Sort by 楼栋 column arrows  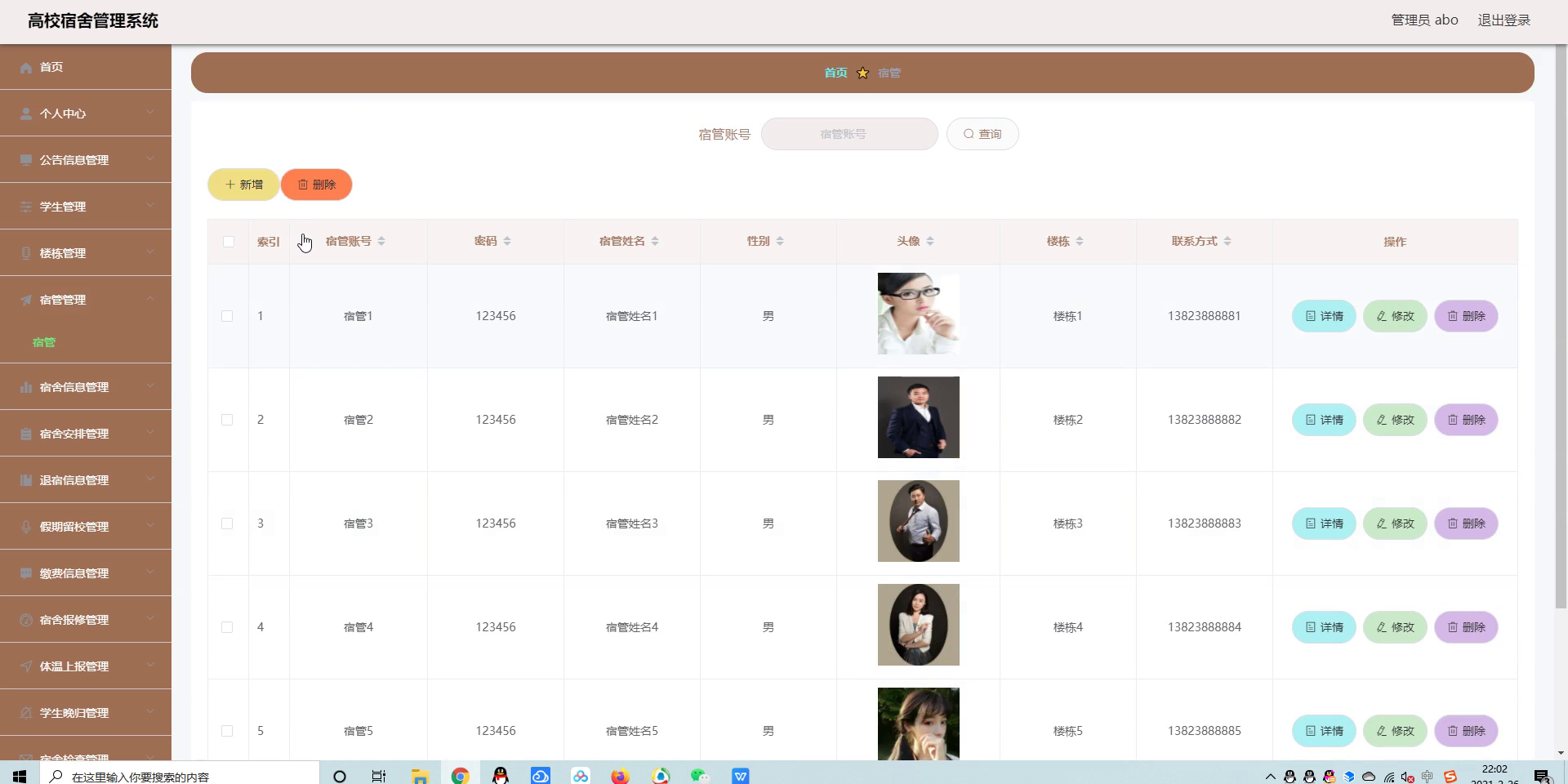click(1080, 241)
